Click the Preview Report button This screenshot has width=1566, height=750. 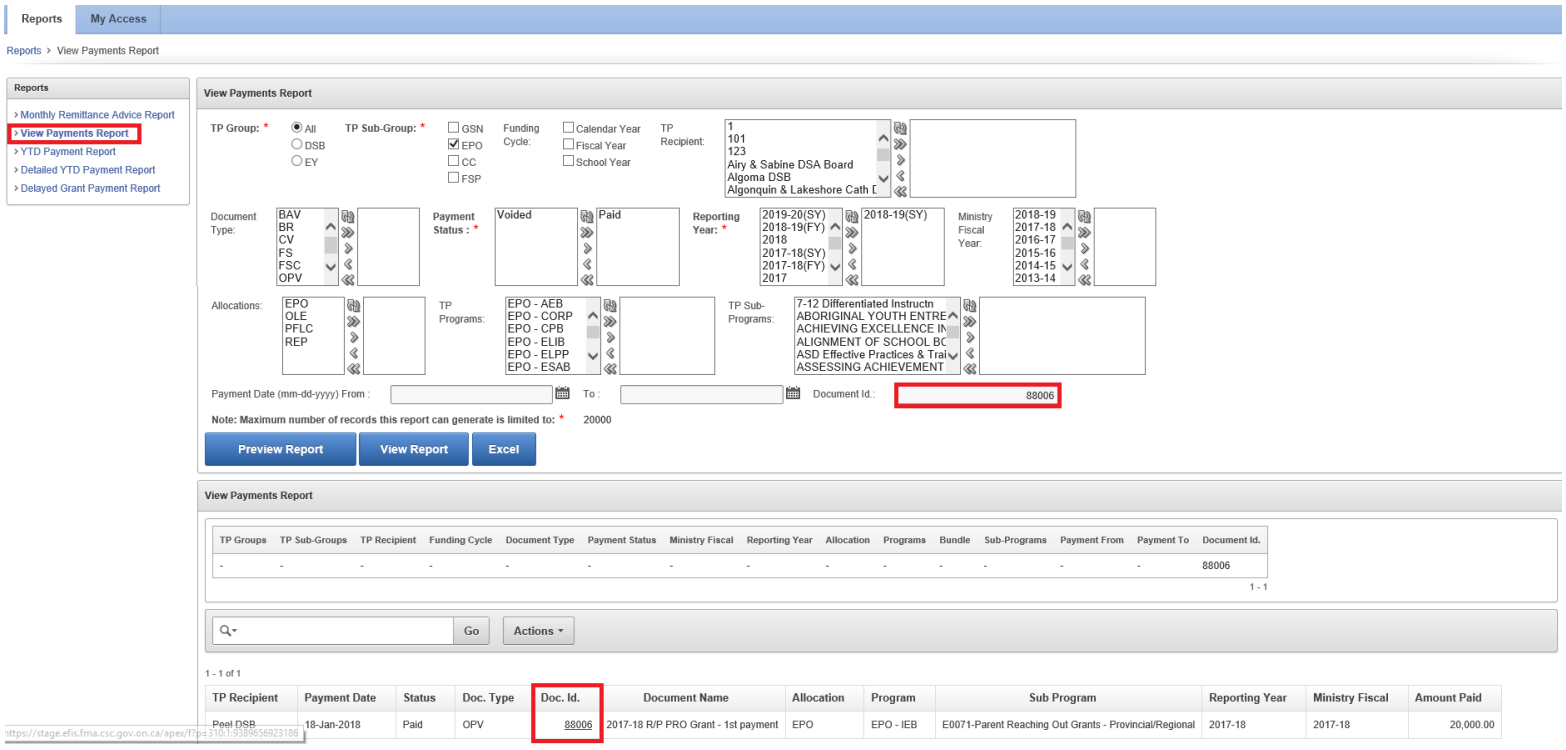(x=280, y=450)
